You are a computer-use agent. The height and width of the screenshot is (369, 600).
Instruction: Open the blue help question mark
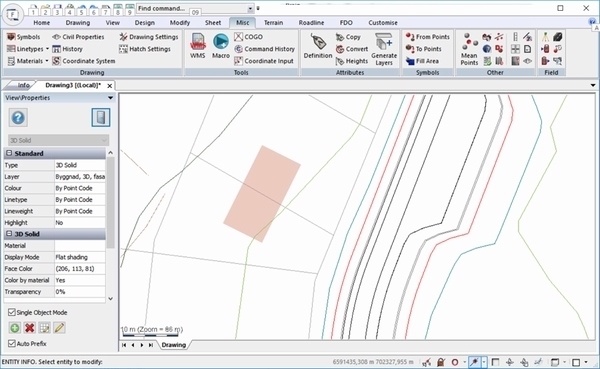[18, 118]
